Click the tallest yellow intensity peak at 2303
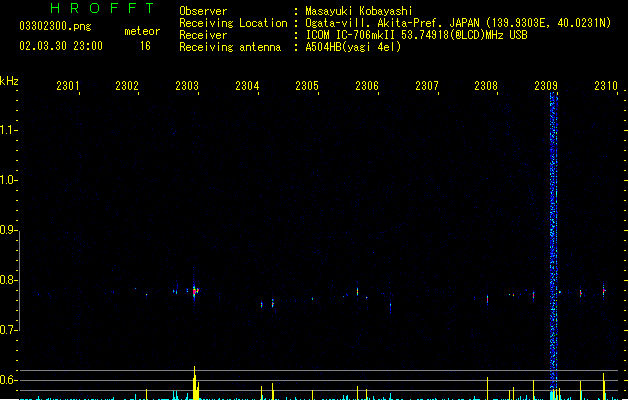Viewport: 629px width, 400px height. (x=195, y=383)
